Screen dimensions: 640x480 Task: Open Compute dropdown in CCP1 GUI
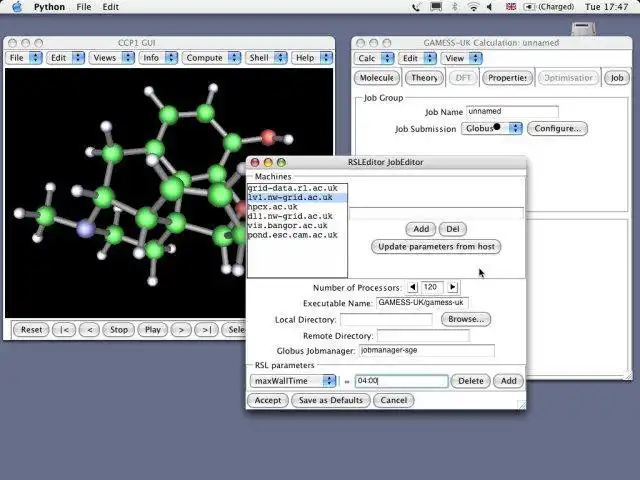coord(211,58)
